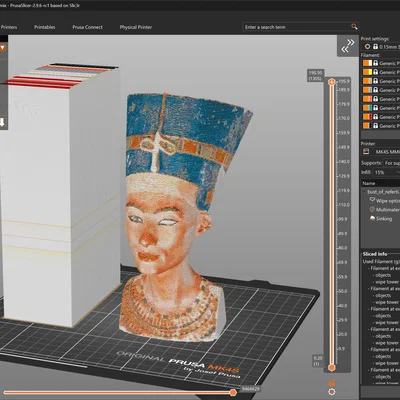Open the Infill 15% dropdown
Image resolution: width=400 pixels, height=400 pixels.
(x=387, y=172)
